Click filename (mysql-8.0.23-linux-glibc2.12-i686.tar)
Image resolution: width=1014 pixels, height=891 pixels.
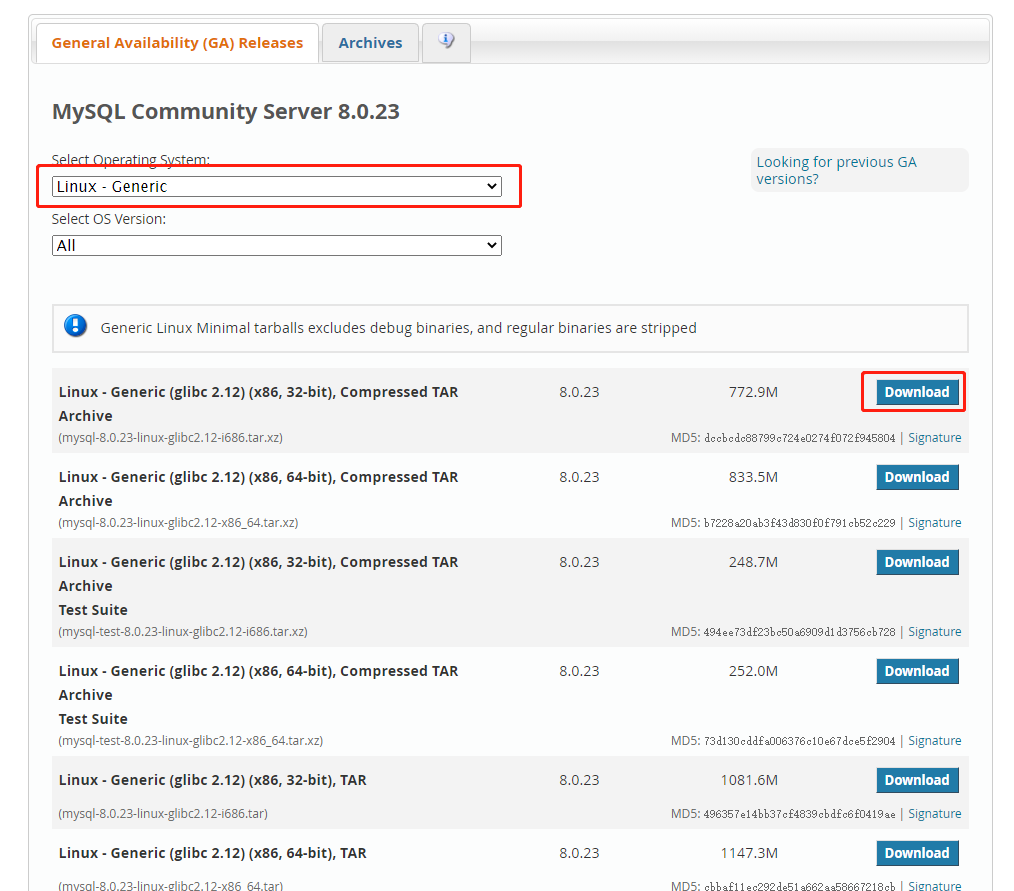click(163, 813)
